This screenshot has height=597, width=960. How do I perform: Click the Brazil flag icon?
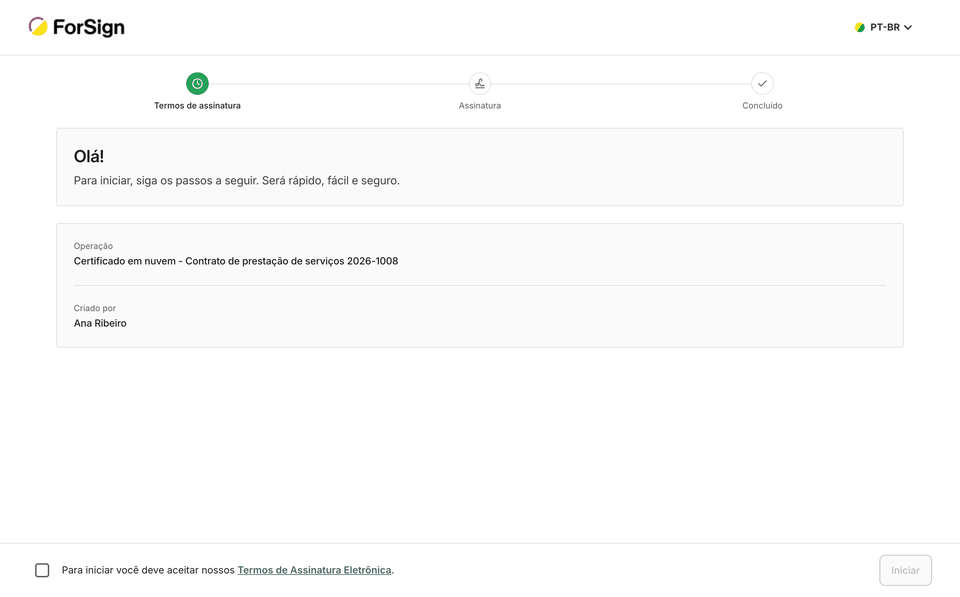(860, 28)
